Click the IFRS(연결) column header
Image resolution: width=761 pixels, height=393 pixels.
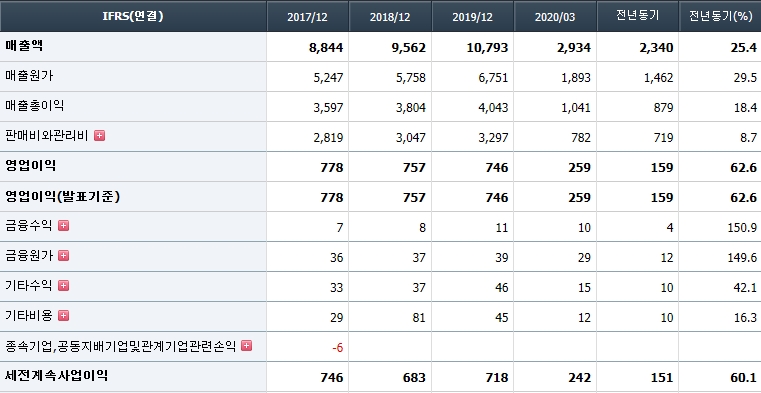point(133,16)
